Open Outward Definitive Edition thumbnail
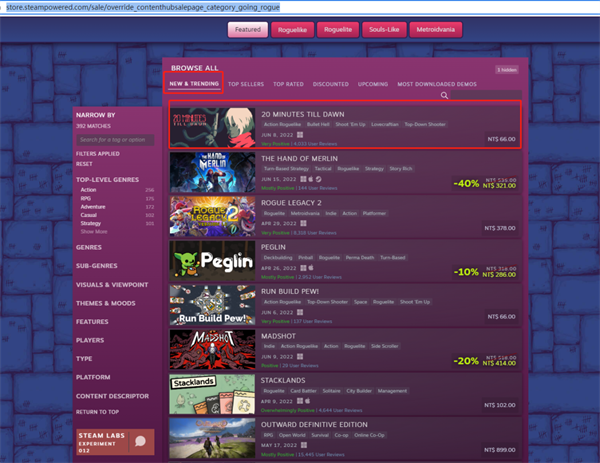This screenshot has height=463, width=600. [x=212, y=438]
